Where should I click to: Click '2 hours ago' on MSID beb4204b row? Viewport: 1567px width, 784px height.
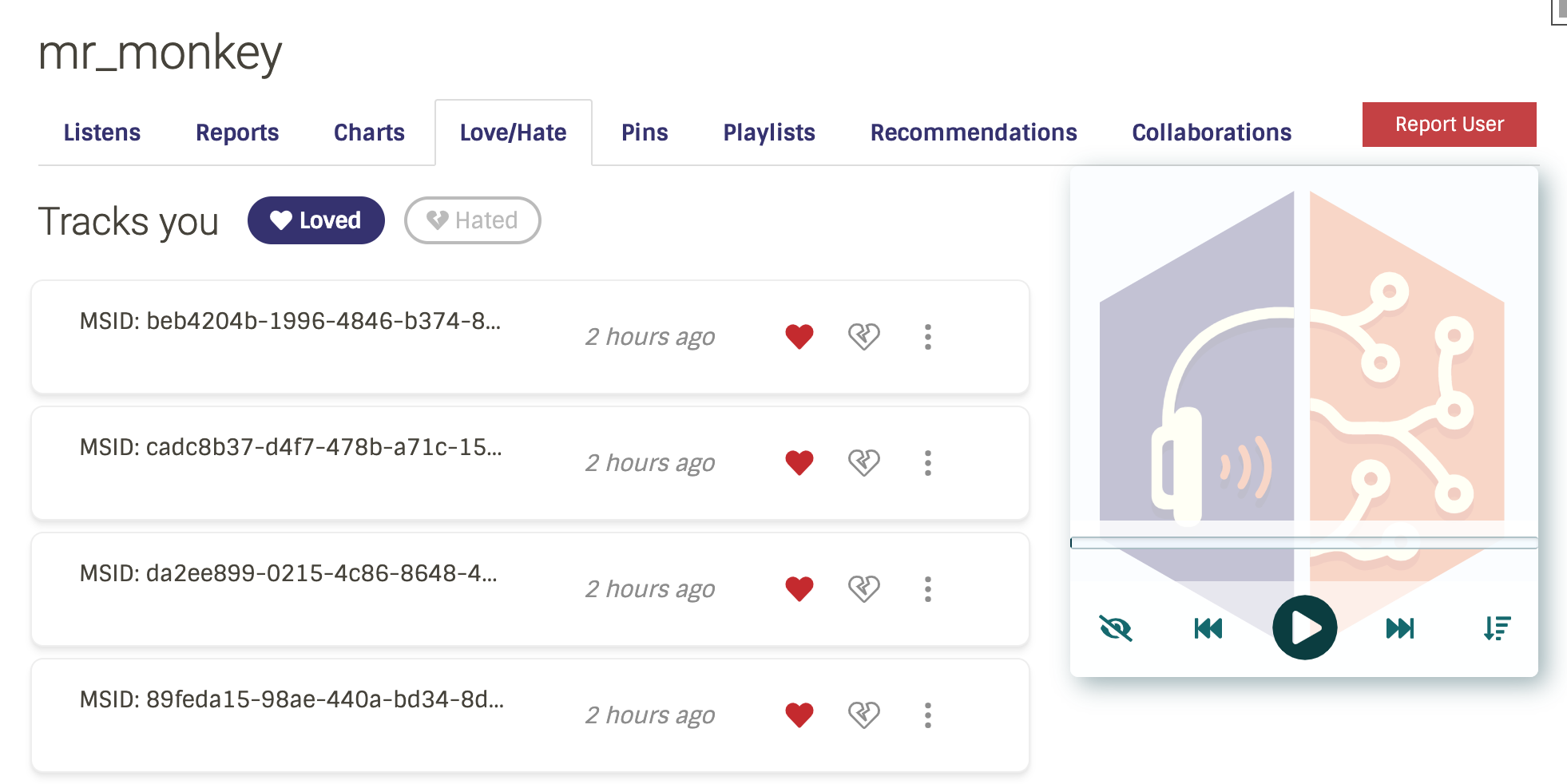coord(650,337)
